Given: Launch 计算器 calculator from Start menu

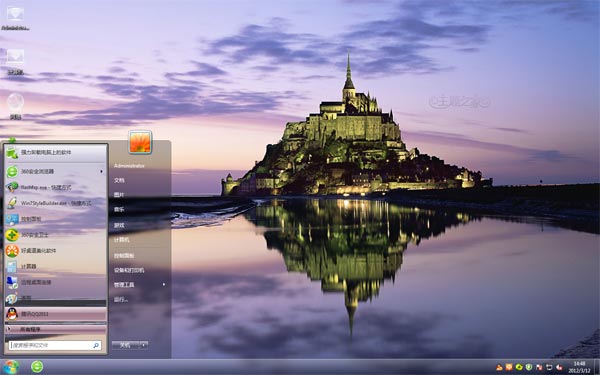Looking at the screenshot, I should coord(56,266).
